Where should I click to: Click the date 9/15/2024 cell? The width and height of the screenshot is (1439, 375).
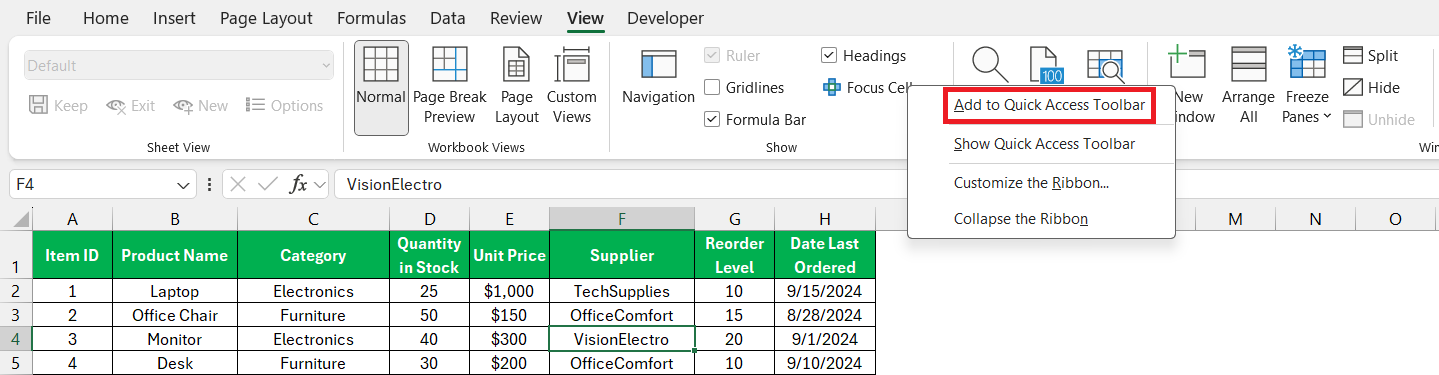click(x=824, y=291)
